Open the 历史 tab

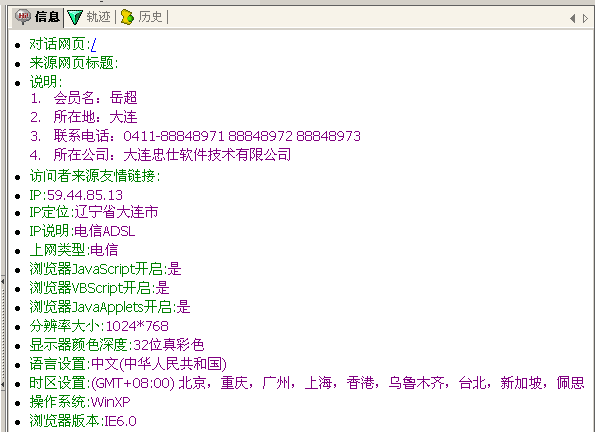(x=141, y=17)
